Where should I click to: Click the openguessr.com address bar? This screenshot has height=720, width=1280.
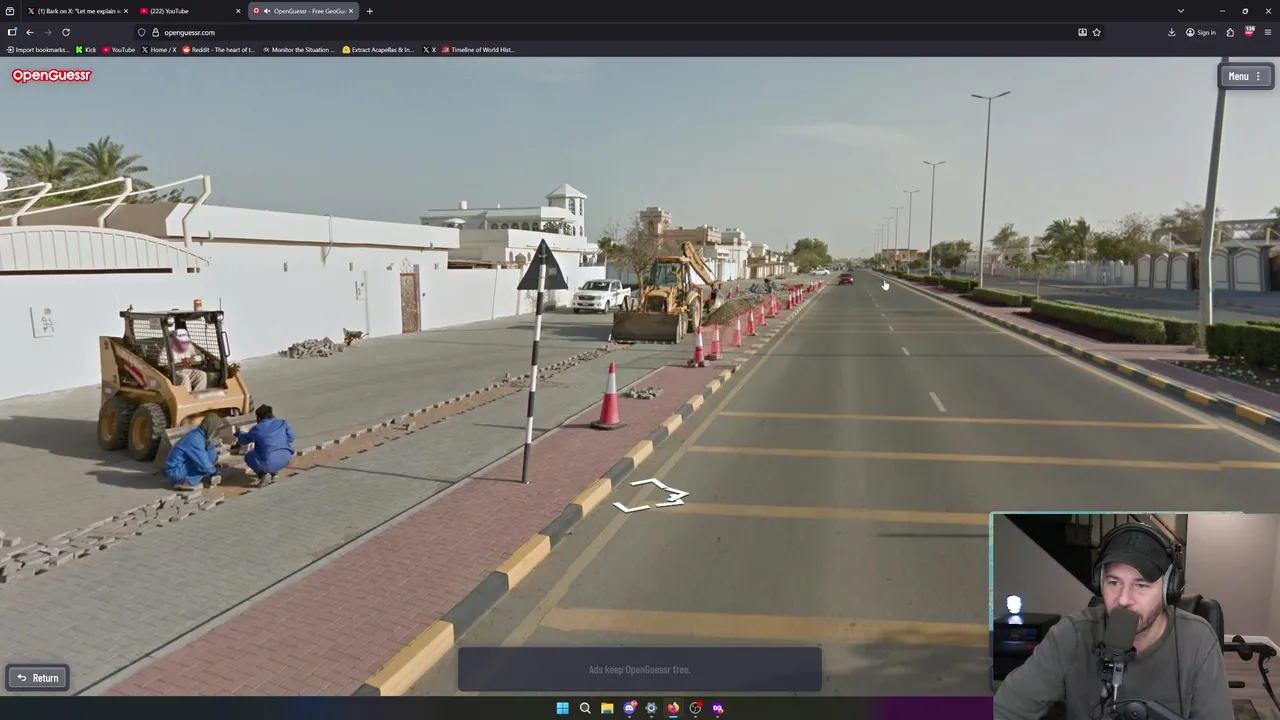point(620,32)
